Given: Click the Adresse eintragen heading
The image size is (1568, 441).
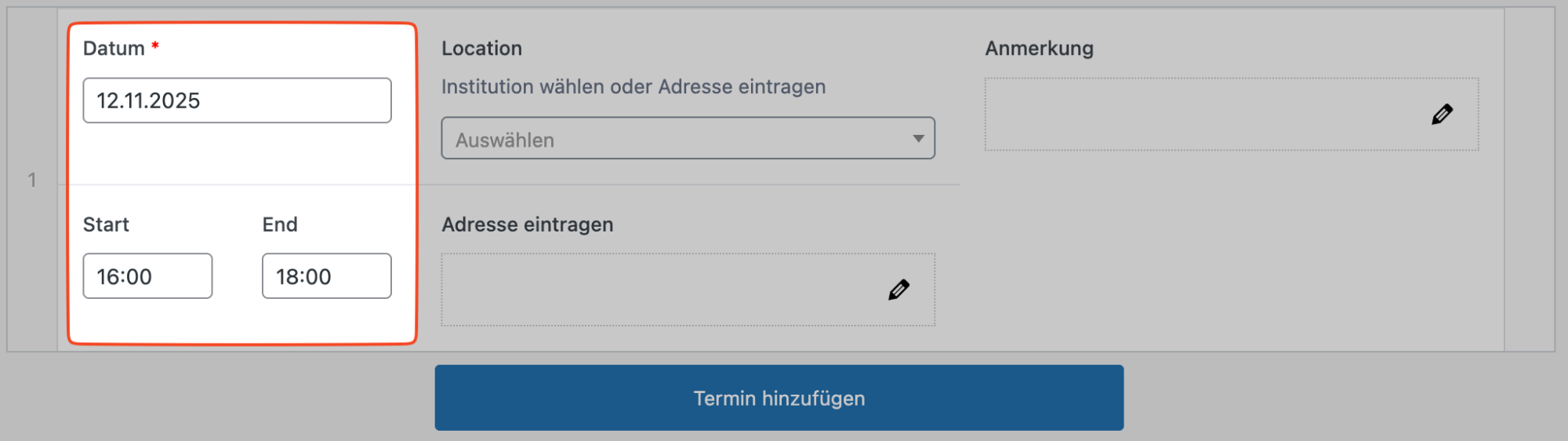Looking at the screenshot, I should coord(527,224).
